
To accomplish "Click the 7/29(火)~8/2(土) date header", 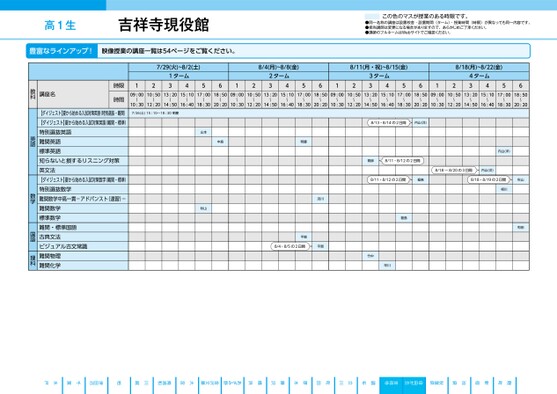I will click(x=178, y=67).
